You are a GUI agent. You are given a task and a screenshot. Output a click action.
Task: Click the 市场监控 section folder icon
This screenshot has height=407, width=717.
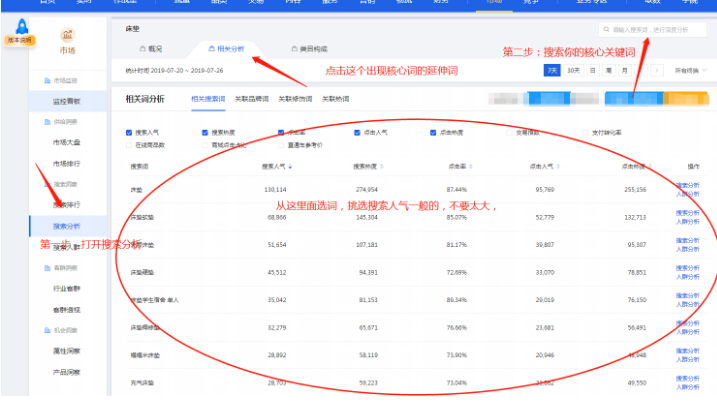(46, 79)
